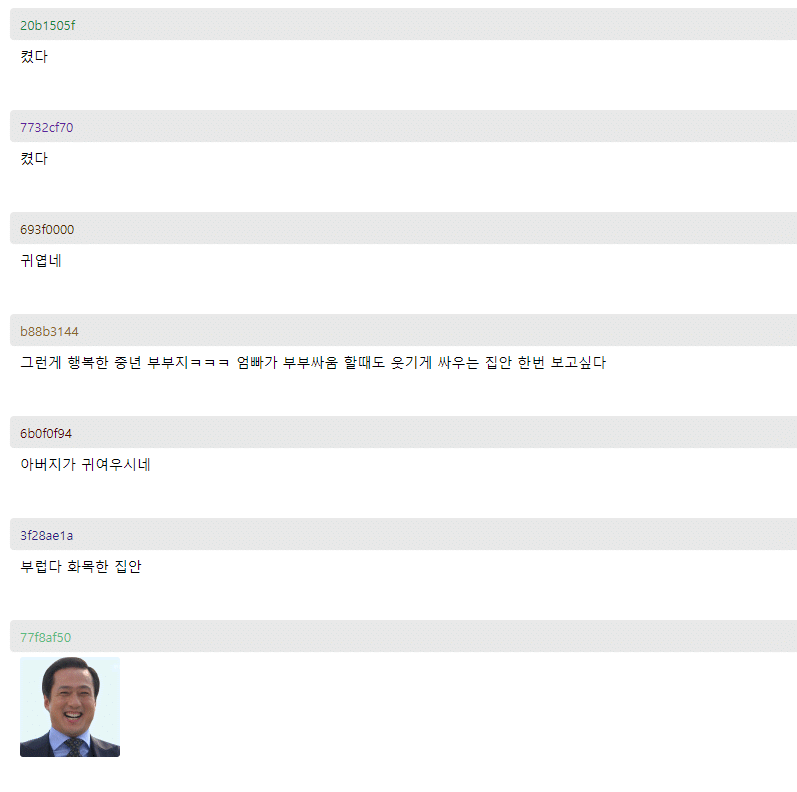Viewport: 797px width, 792px height.
Task: Click the comment 부럽다 화목한 집안
Action: click(x=80, y=566)
